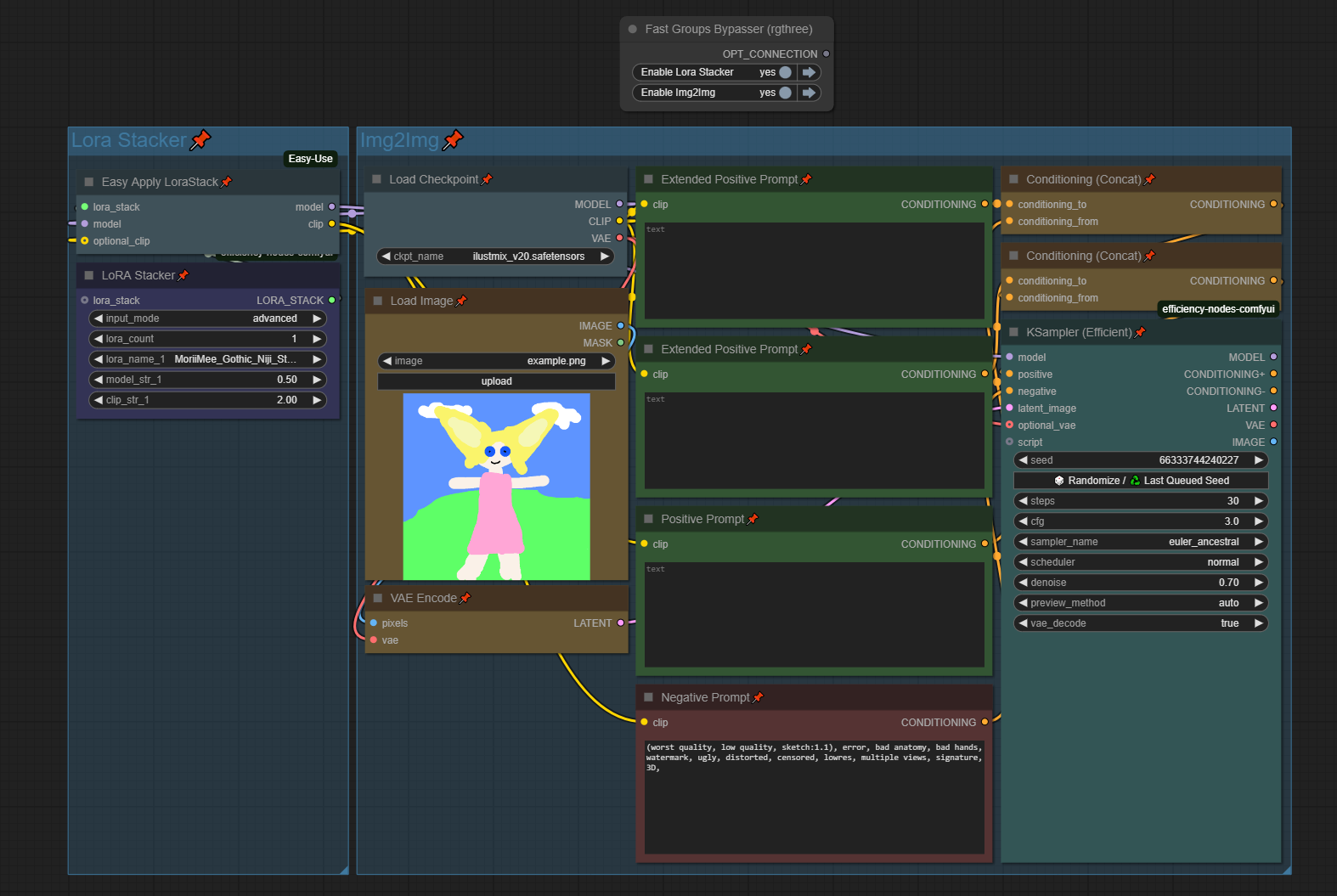Click the Easy-Use badge on Lora Stacker

(x=310, y=159)
